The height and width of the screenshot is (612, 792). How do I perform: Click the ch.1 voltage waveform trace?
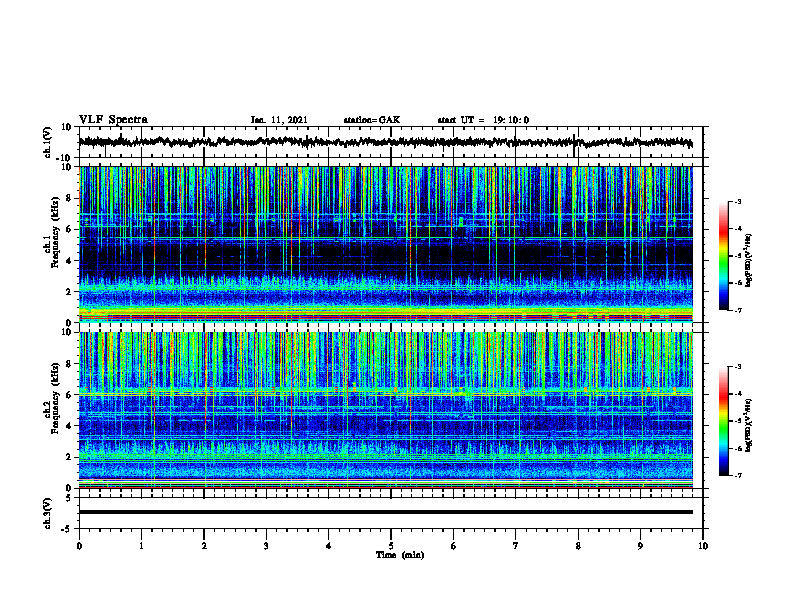click(386, 142)
